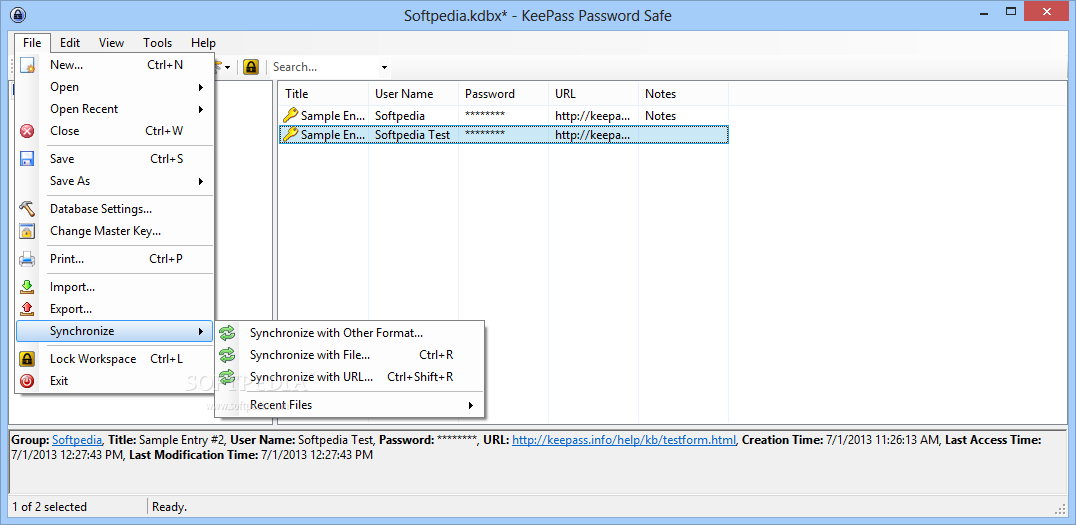
Task: Click the printer icon for Print
Action: (27, 259)
